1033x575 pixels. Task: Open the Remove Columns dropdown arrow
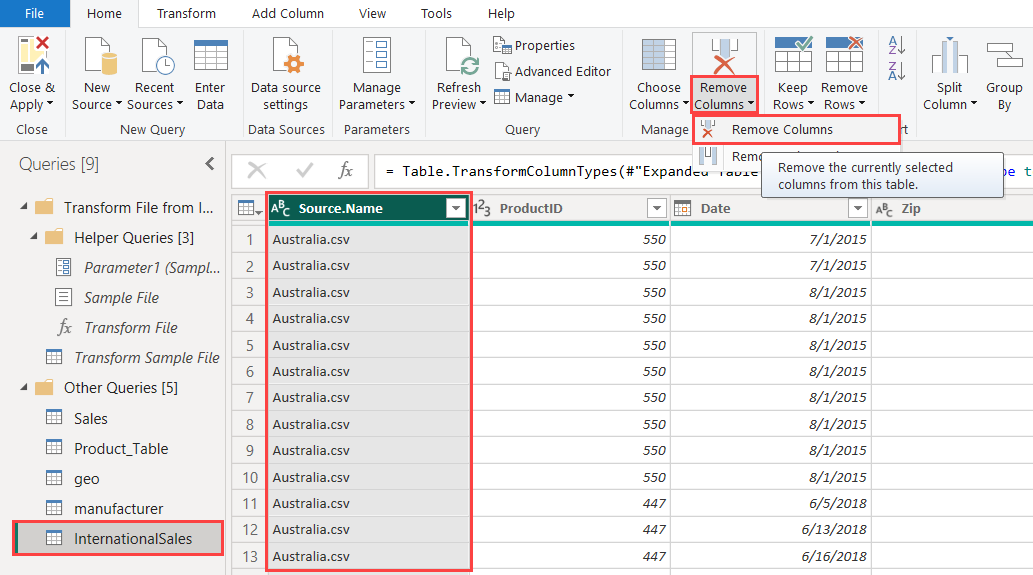[x=751, y=103]
